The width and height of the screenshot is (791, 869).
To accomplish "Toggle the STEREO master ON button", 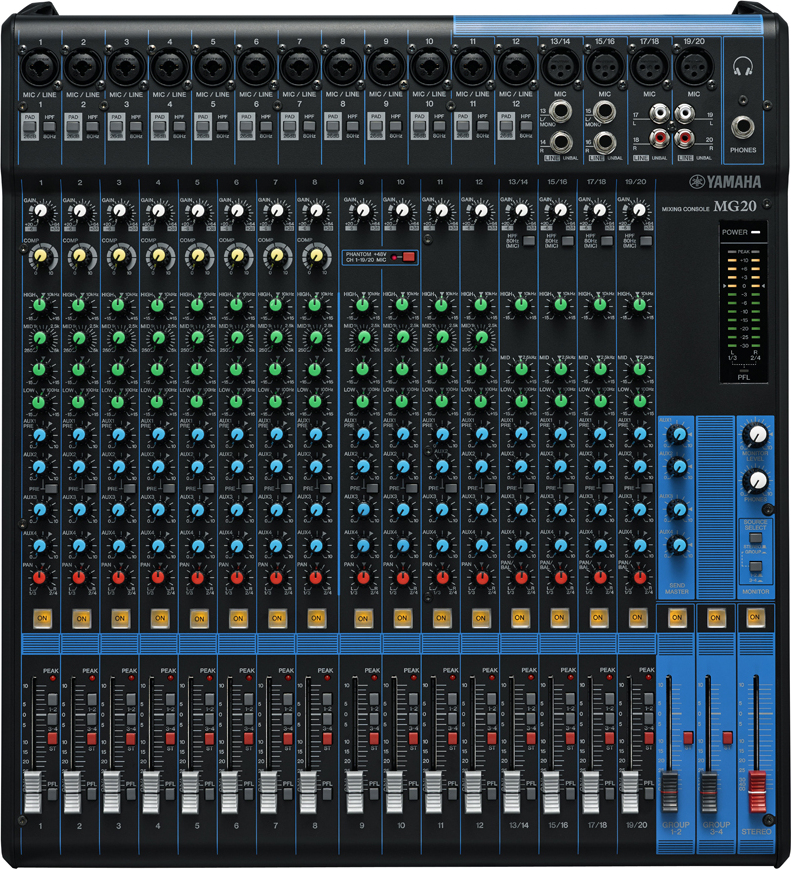I will pyautogui.click(x=754, y=617).
